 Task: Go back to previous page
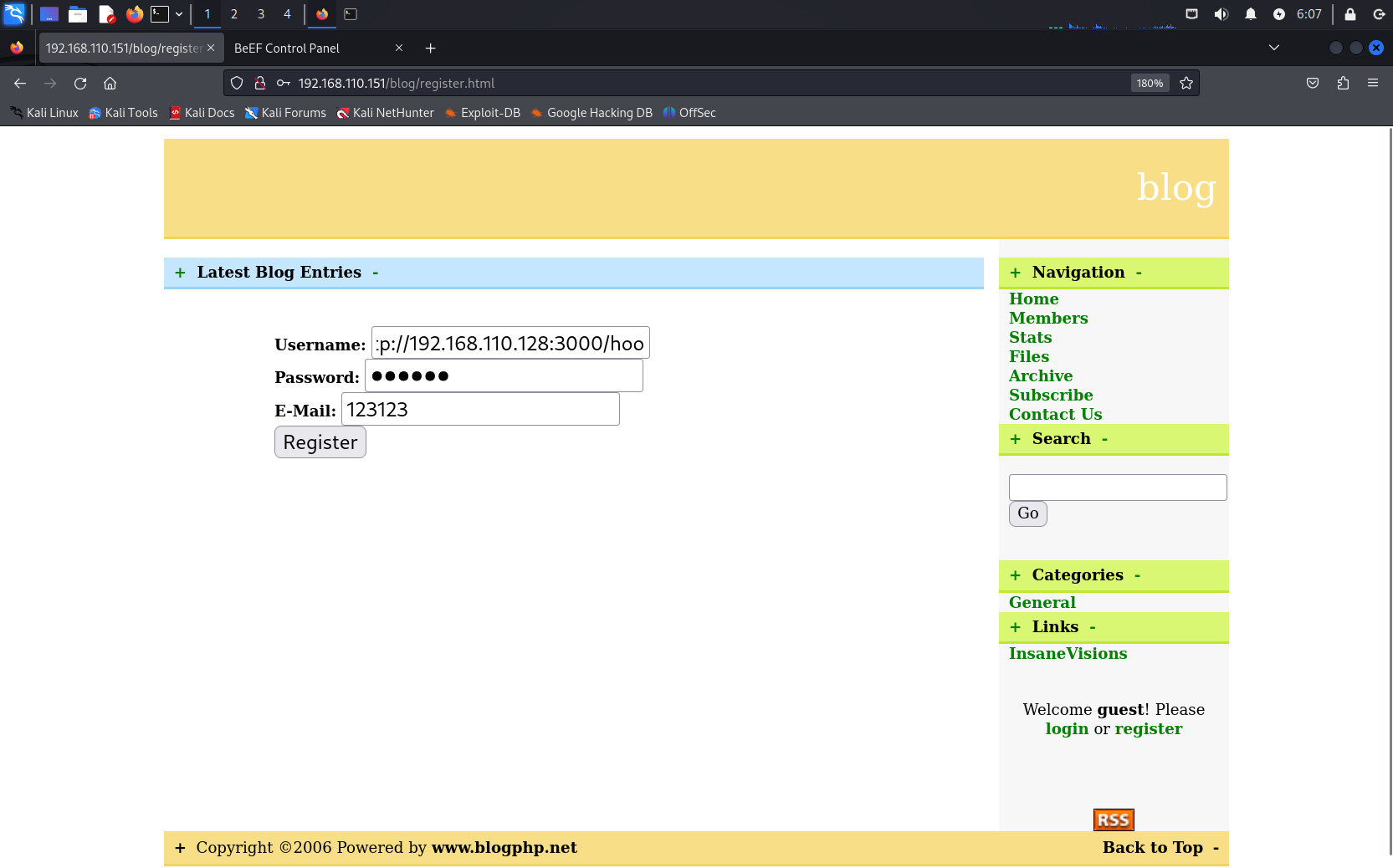(20, 84)
